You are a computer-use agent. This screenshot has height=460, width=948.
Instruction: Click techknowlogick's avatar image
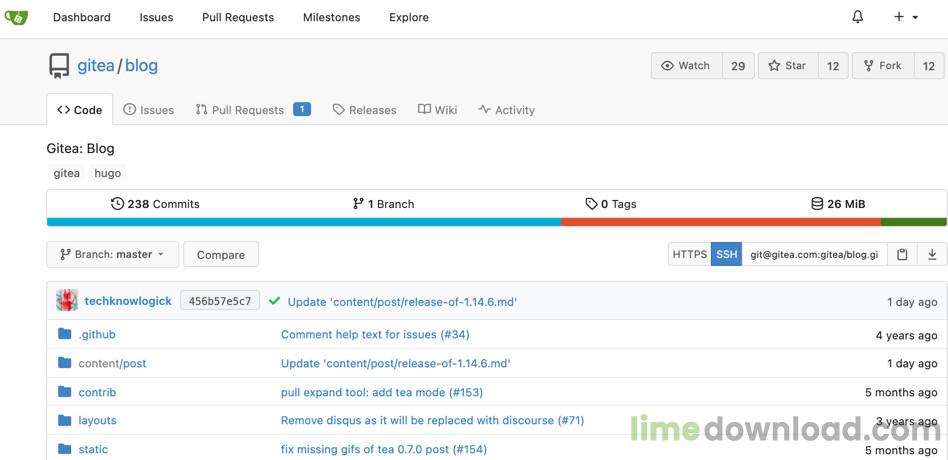tap(67, 300)
